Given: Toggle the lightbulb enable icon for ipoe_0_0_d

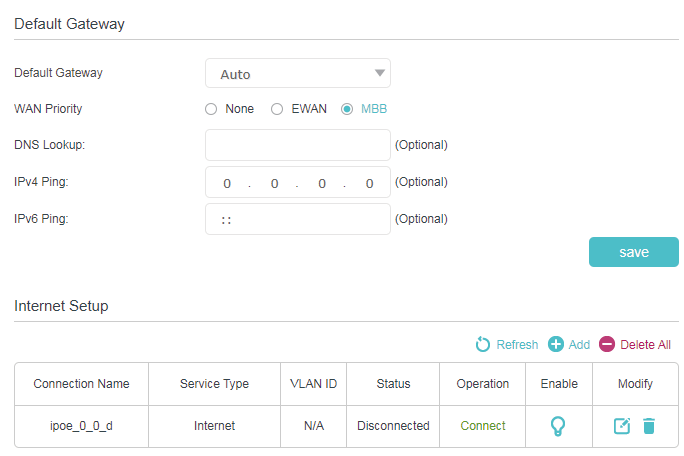Looking at the screenshot, I should click(x=558, y=426).
